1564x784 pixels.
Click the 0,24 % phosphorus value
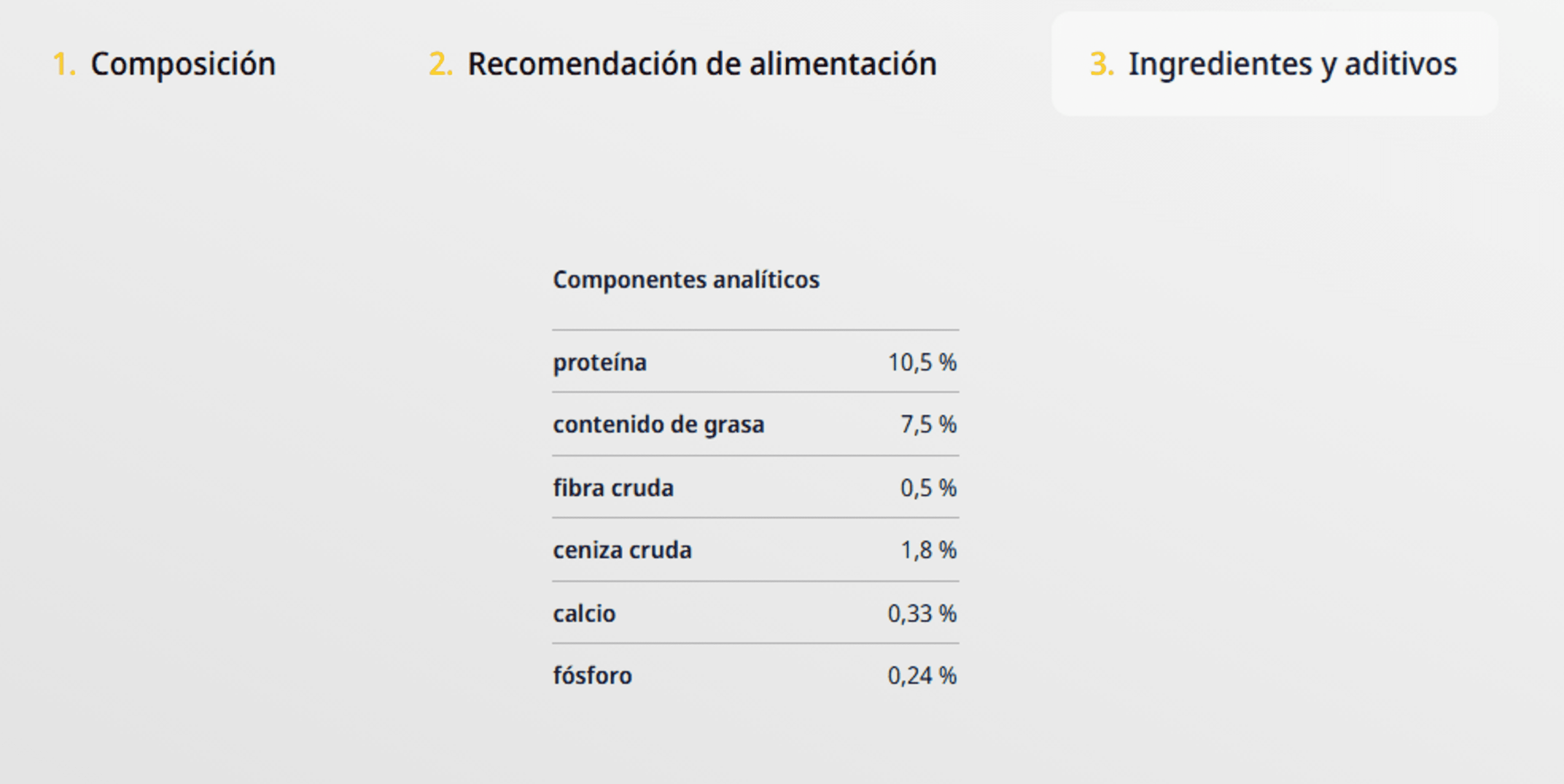922,675
